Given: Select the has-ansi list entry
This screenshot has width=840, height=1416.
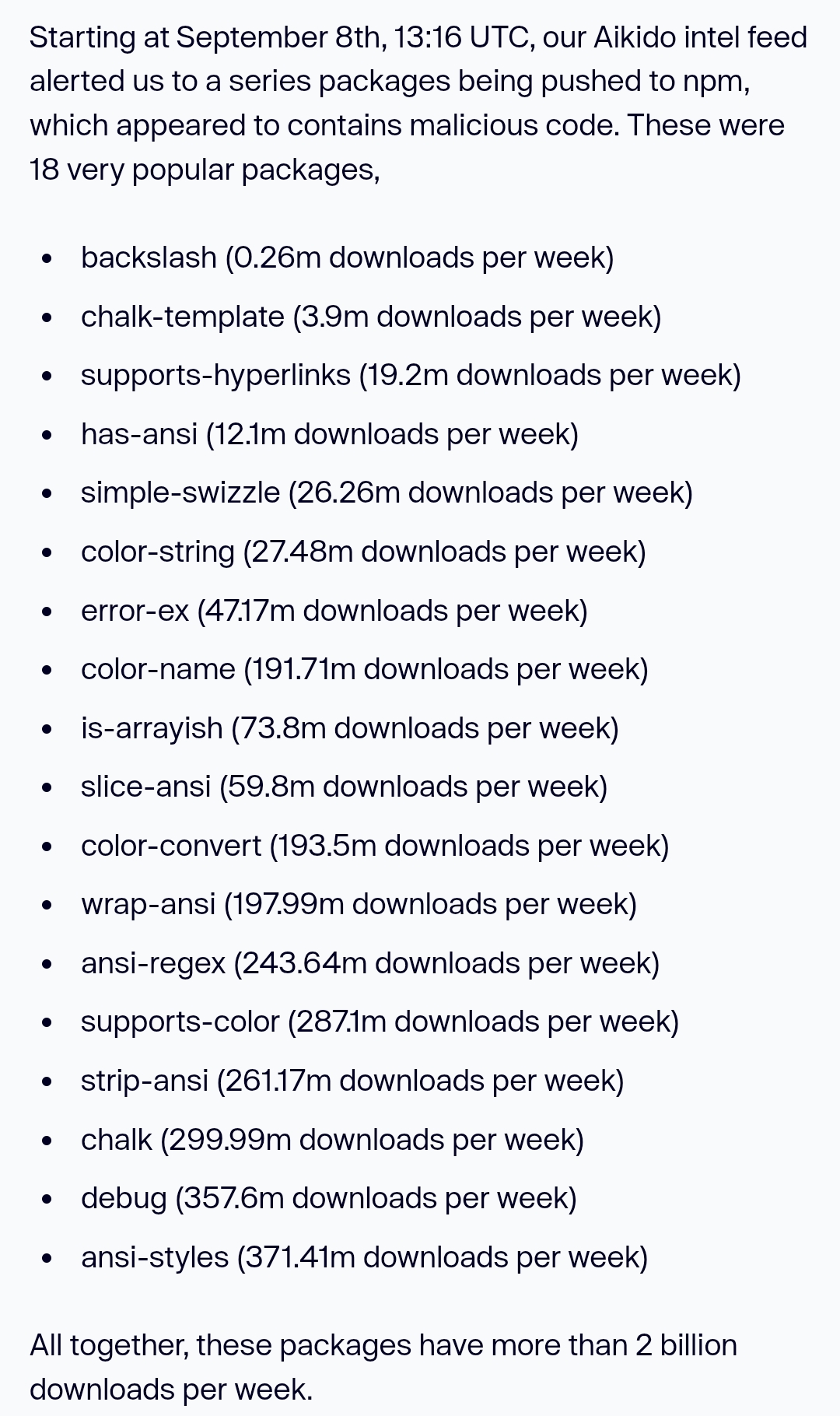Looking at the screenshot, I should tap(330, 434).
